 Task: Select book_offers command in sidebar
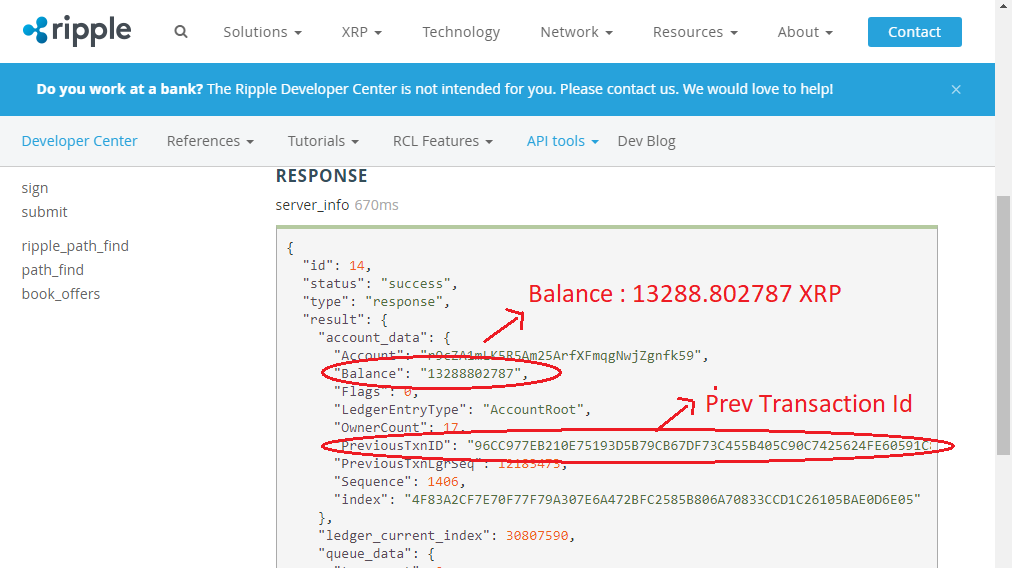point(61,294)
